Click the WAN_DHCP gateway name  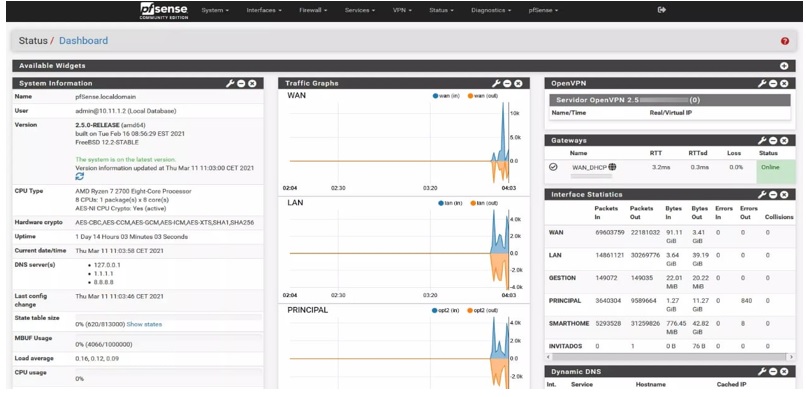click(589, 167)
